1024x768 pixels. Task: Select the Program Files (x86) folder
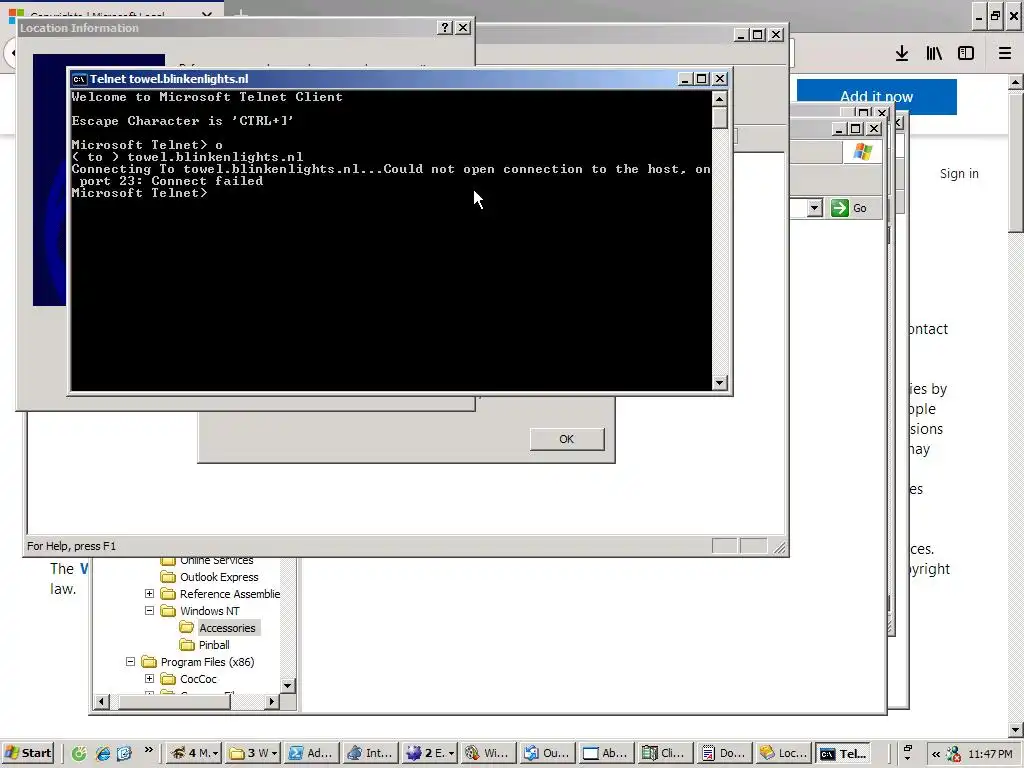(207, 662)
